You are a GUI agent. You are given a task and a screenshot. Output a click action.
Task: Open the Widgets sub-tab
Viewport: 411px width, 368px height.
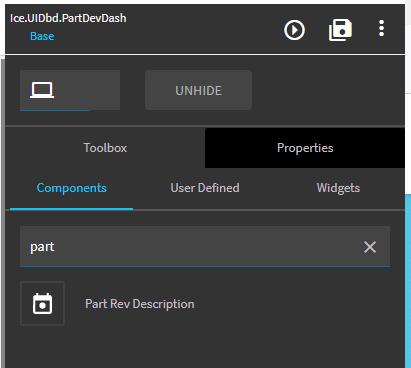click(338, 188)
